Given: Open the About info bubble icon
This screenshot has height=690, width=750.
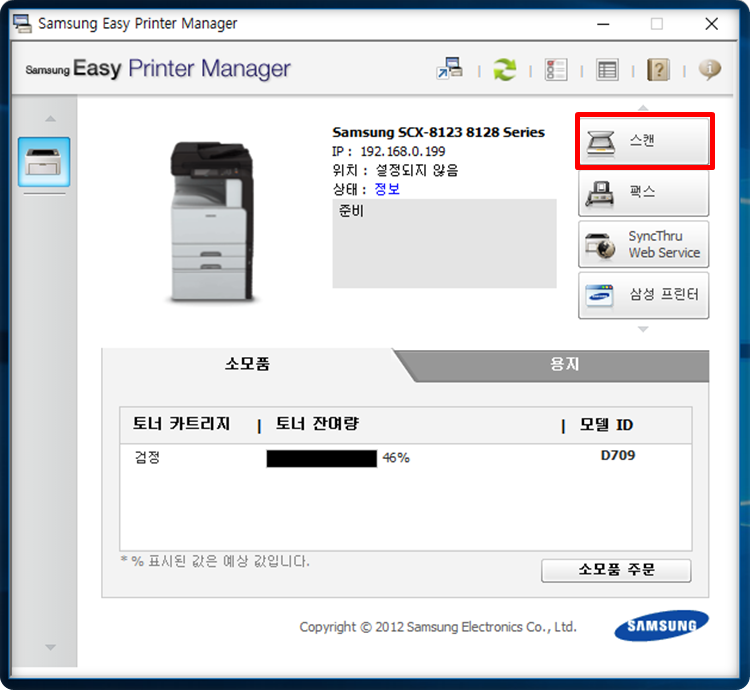Looking at the screenshot, I should tap(710, 69).
